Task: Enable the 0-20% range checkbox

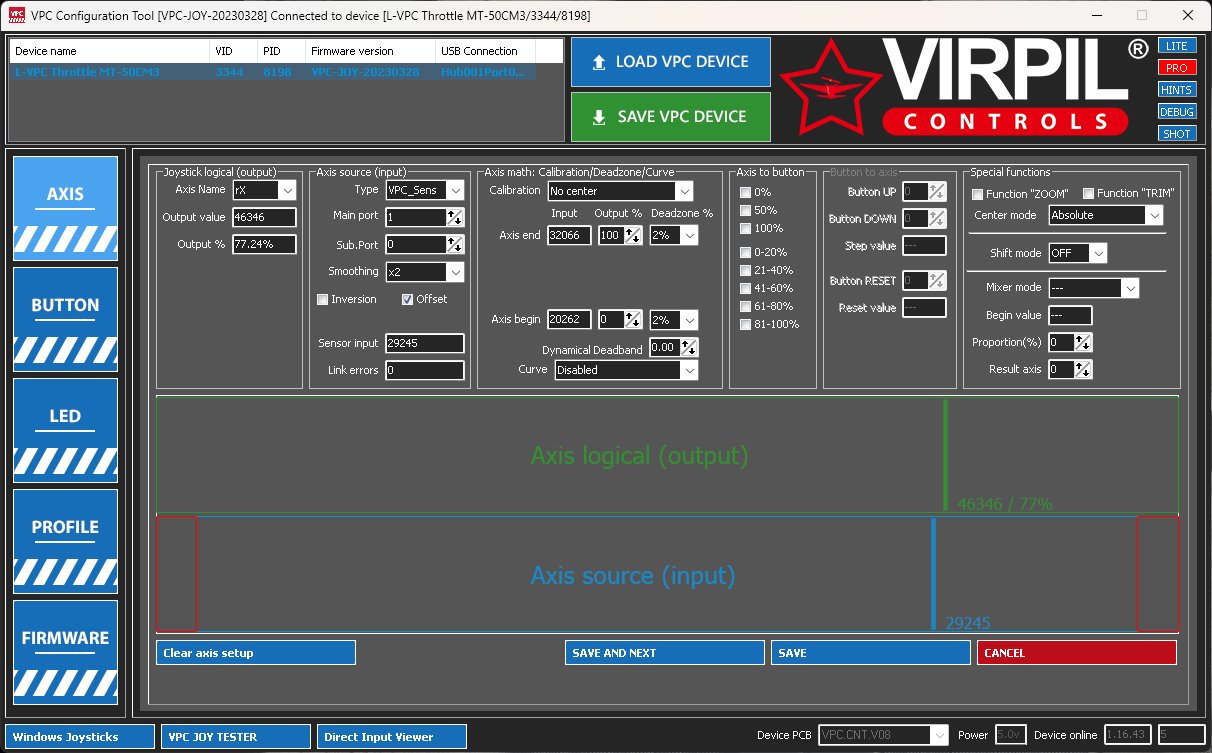Action: tap(744, 252)
